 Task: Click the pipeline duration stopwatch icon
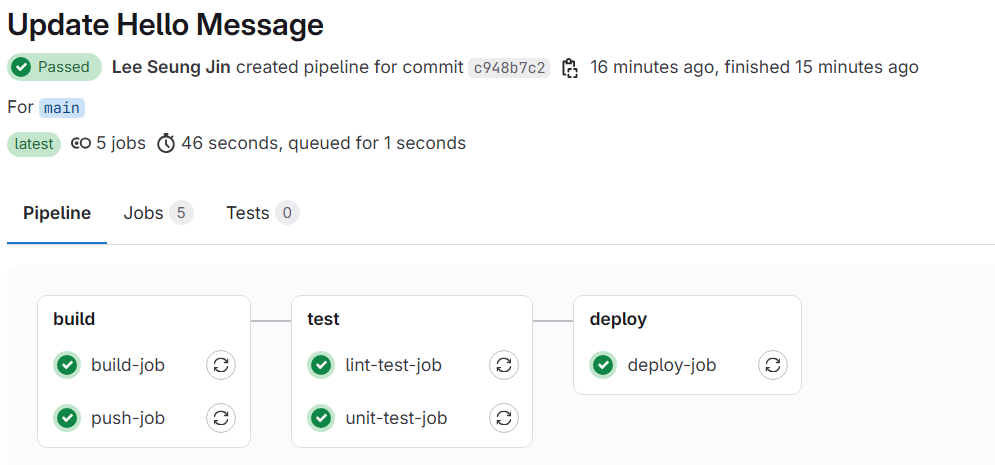(x=166, y=143)
